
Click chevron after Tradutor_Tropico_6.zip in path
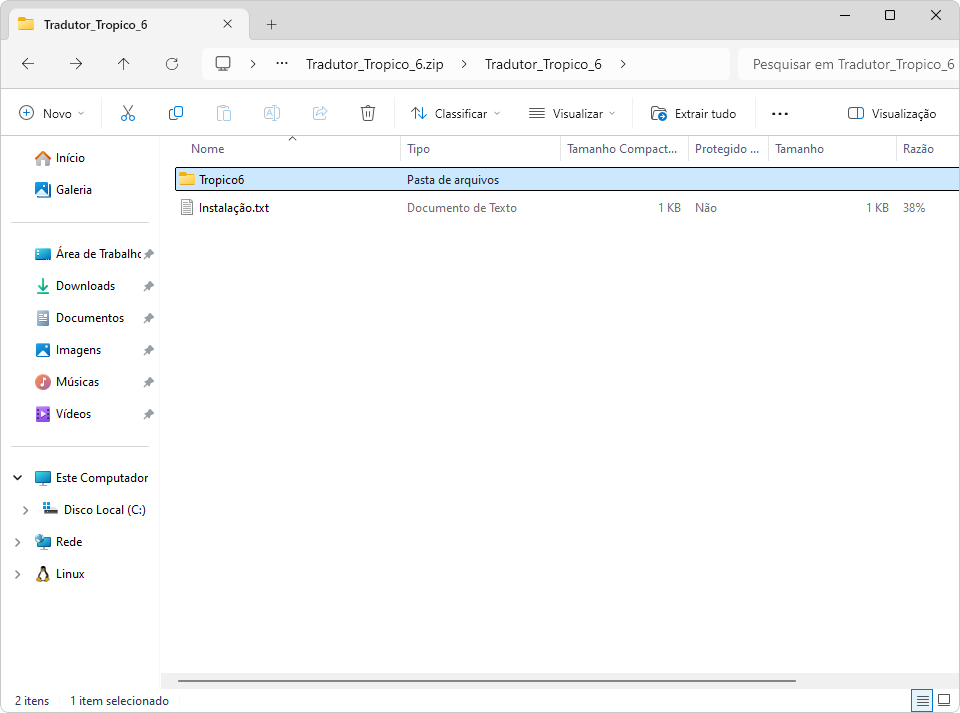click(x=464, y=64)
